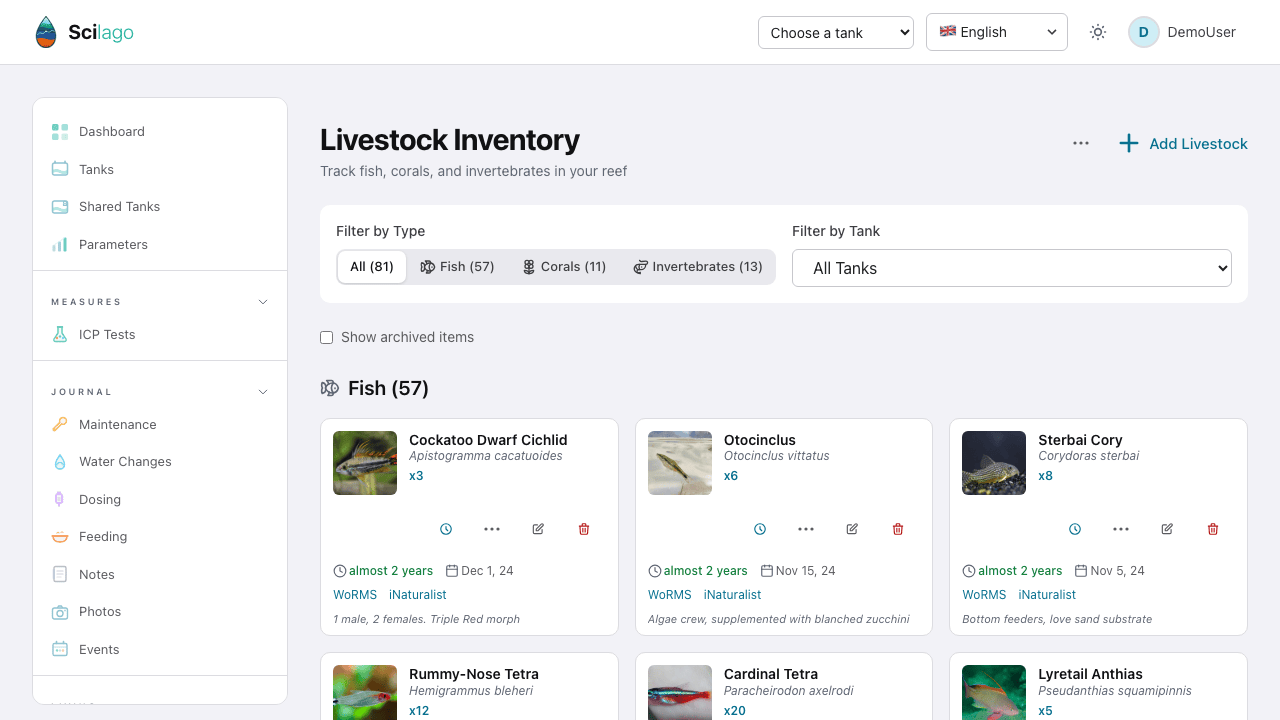Select the All (81) filter
The width and height of the screenshot is (1280, 720).
[x=372, y=267]
